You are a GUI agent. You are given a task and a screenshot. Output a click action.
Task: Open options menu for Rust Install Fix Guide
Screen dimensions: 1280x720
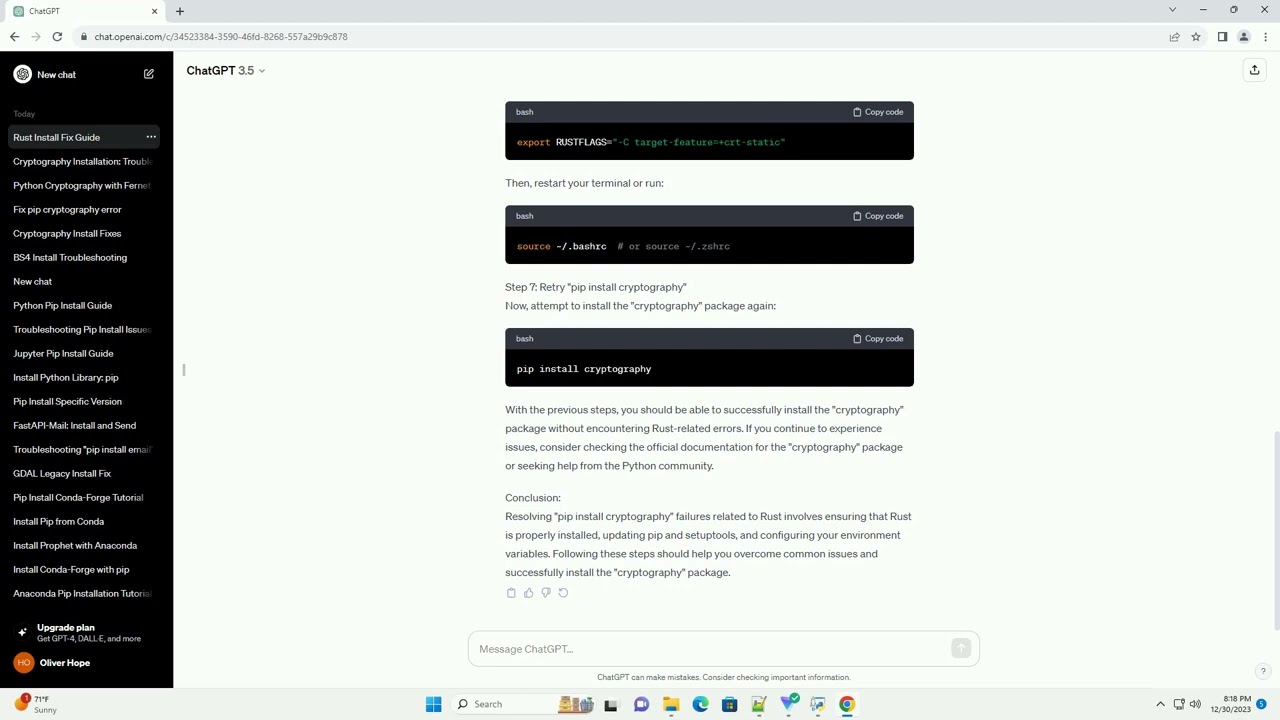(151, 137)
